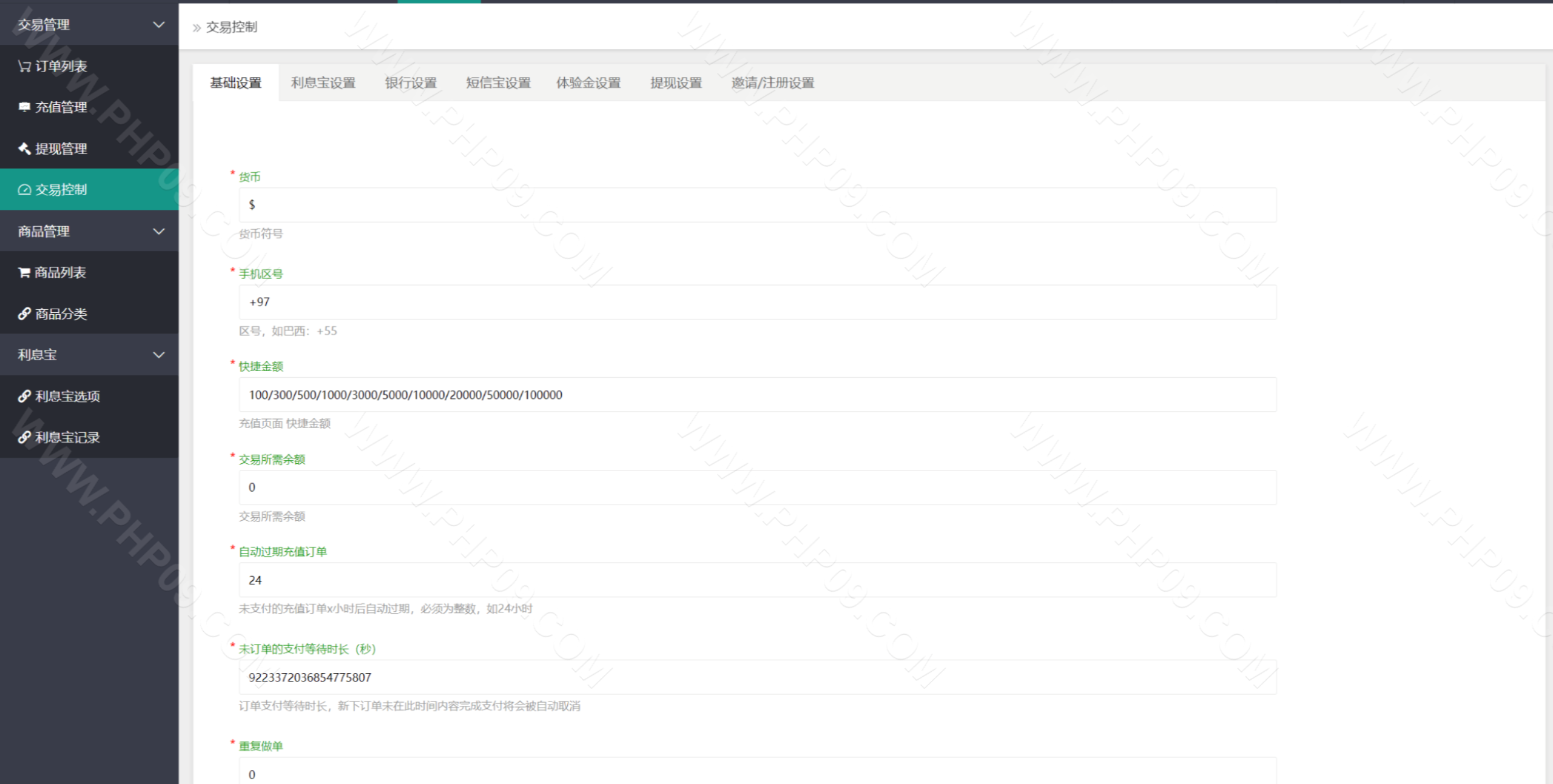Click the link icon beside 商品分类
1553x784 pixels.
(24, 314)
